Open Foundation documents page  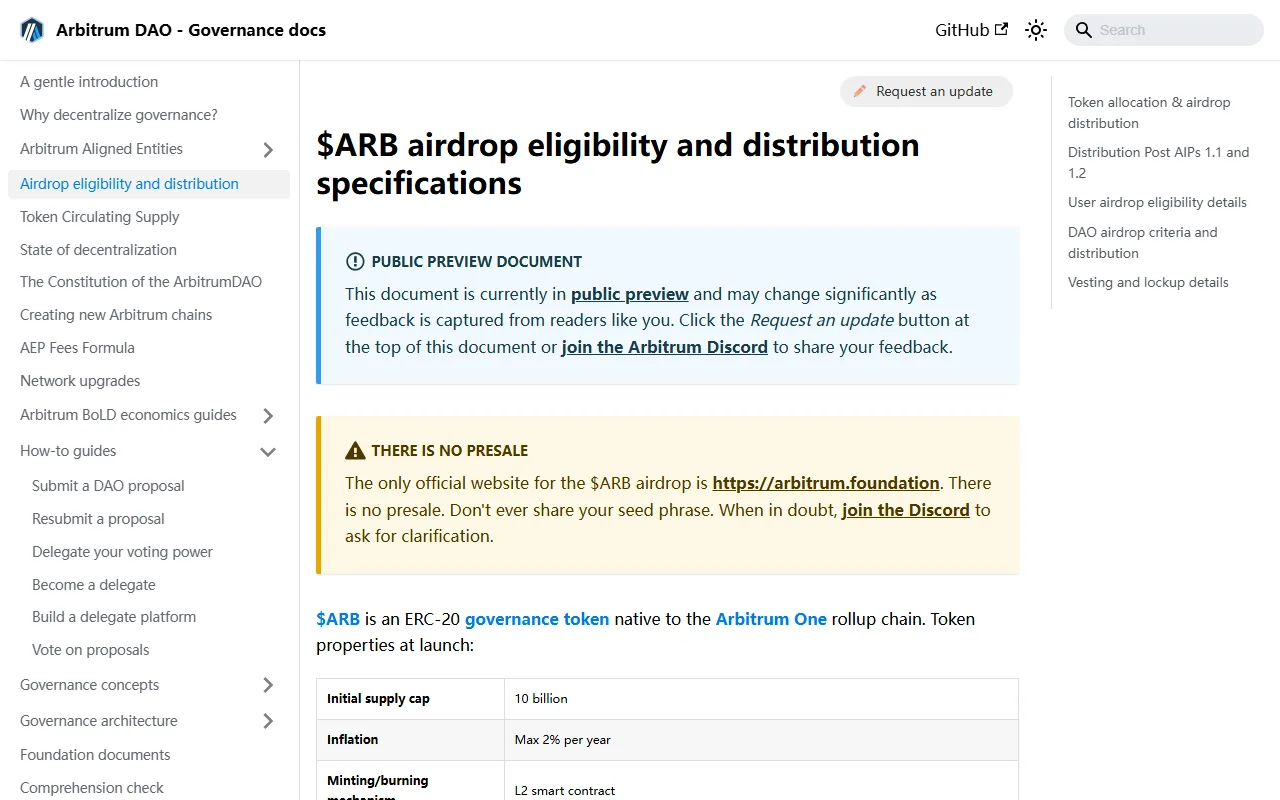point(95,755)
